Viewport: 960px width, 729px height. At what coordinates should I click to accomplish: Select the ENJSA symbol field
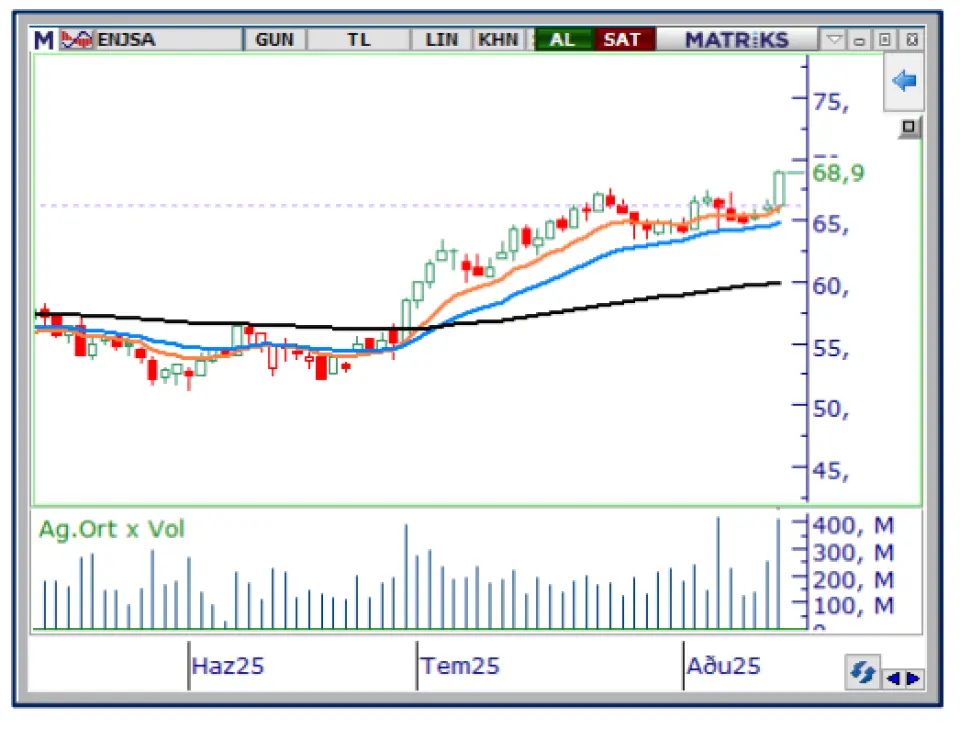[168, 40]
